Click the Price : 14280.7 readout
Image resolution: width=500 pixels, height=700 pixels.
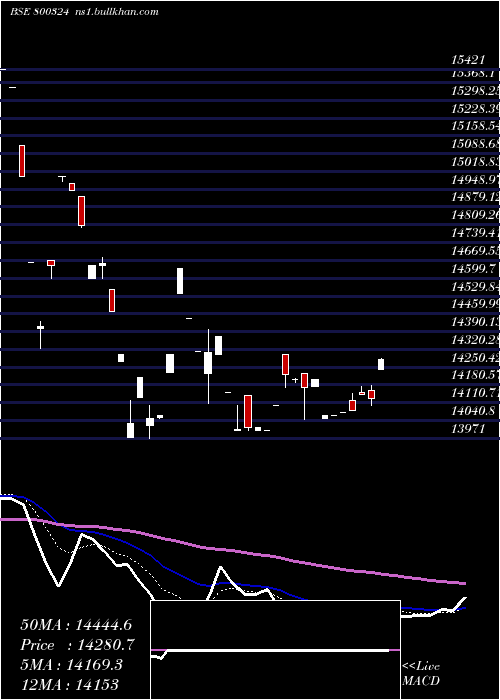tap(77, 645)
